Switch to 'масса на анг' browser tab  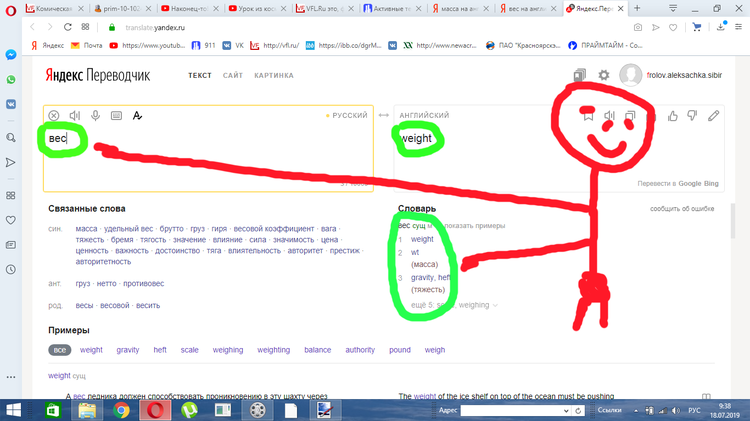coord(461,9)
